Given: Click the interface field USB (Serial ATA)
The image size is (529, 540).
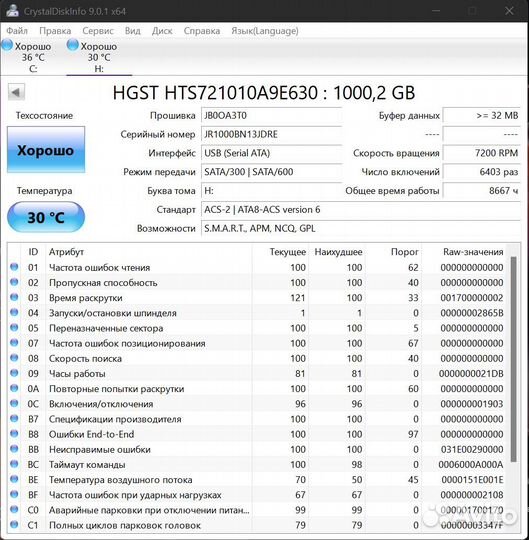Looking at the screenshot, I should click(x=271, y=153).
